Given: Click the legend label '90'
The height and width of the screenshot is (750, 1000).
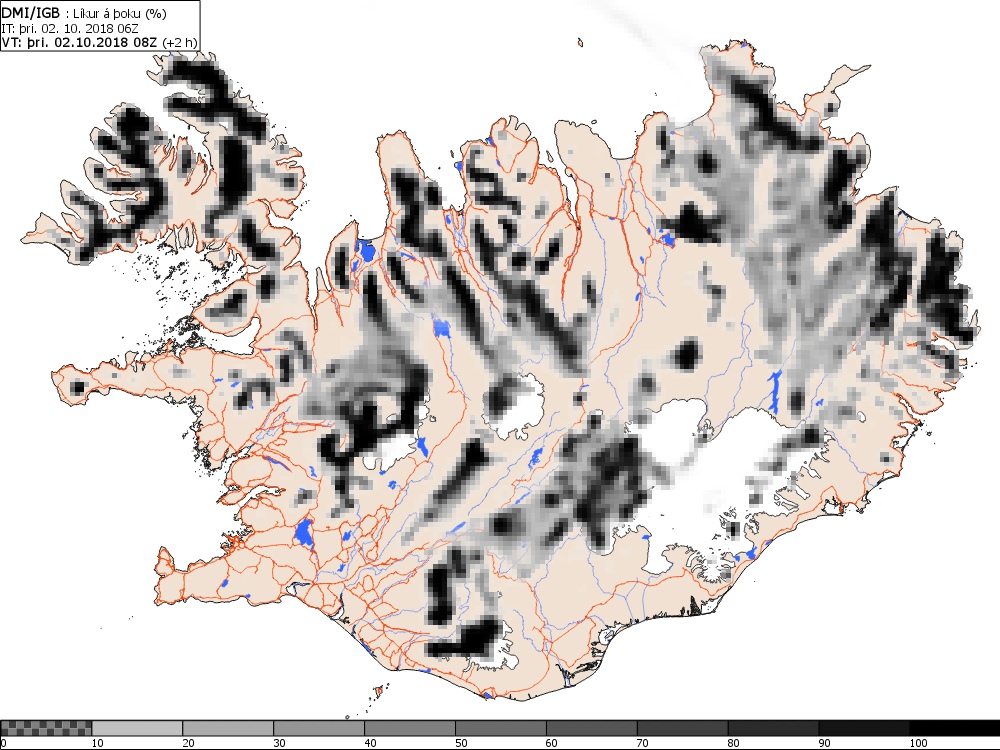Looking at the screenshot, I should coord(825,743).
